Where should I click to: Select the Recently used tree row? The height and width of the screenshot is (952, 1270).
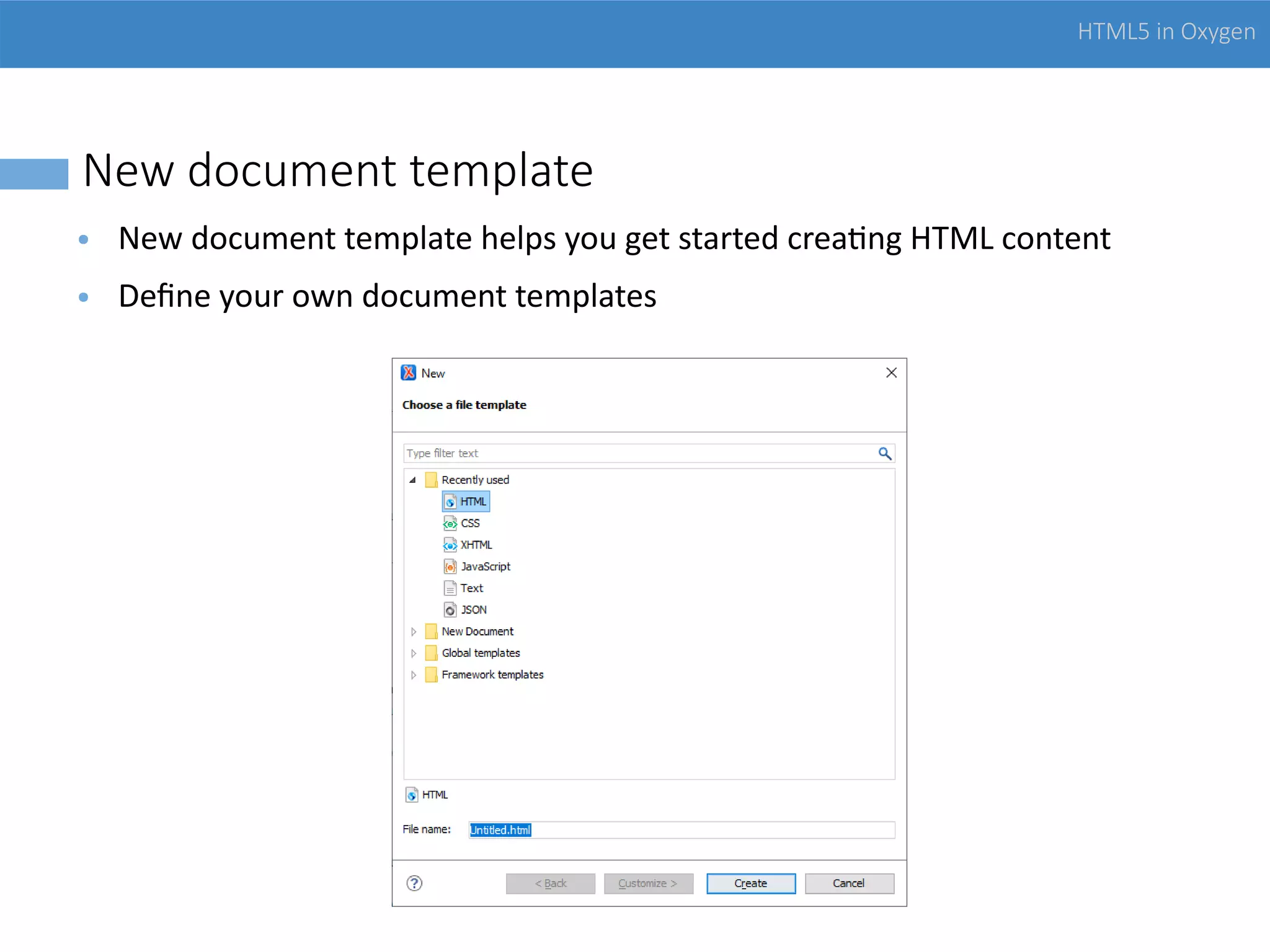[x=468, y=480]
